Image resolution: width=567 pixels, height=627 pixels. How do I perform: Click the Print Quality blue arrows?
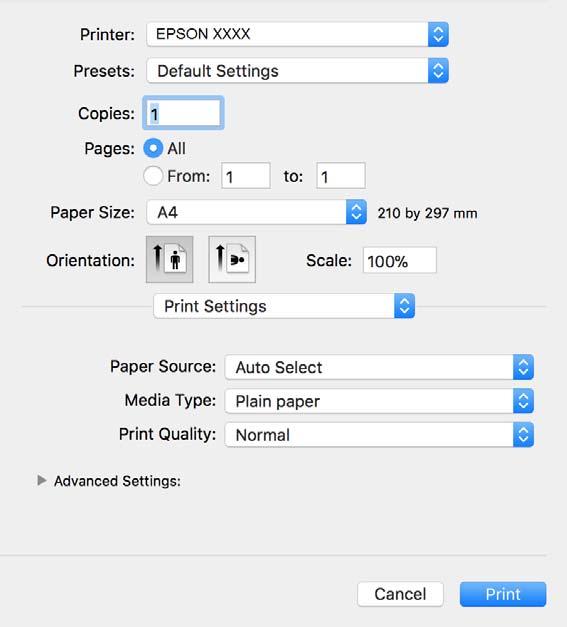tap(523, 434)
